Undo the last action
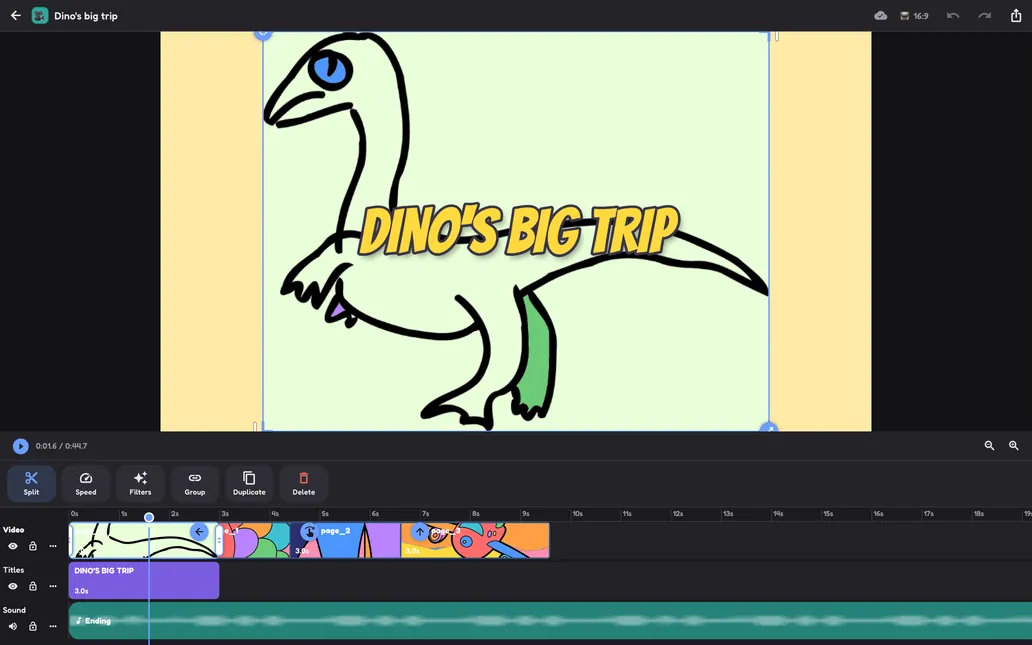Viewport: 1032px width, 645px height. tap(952, 15)
